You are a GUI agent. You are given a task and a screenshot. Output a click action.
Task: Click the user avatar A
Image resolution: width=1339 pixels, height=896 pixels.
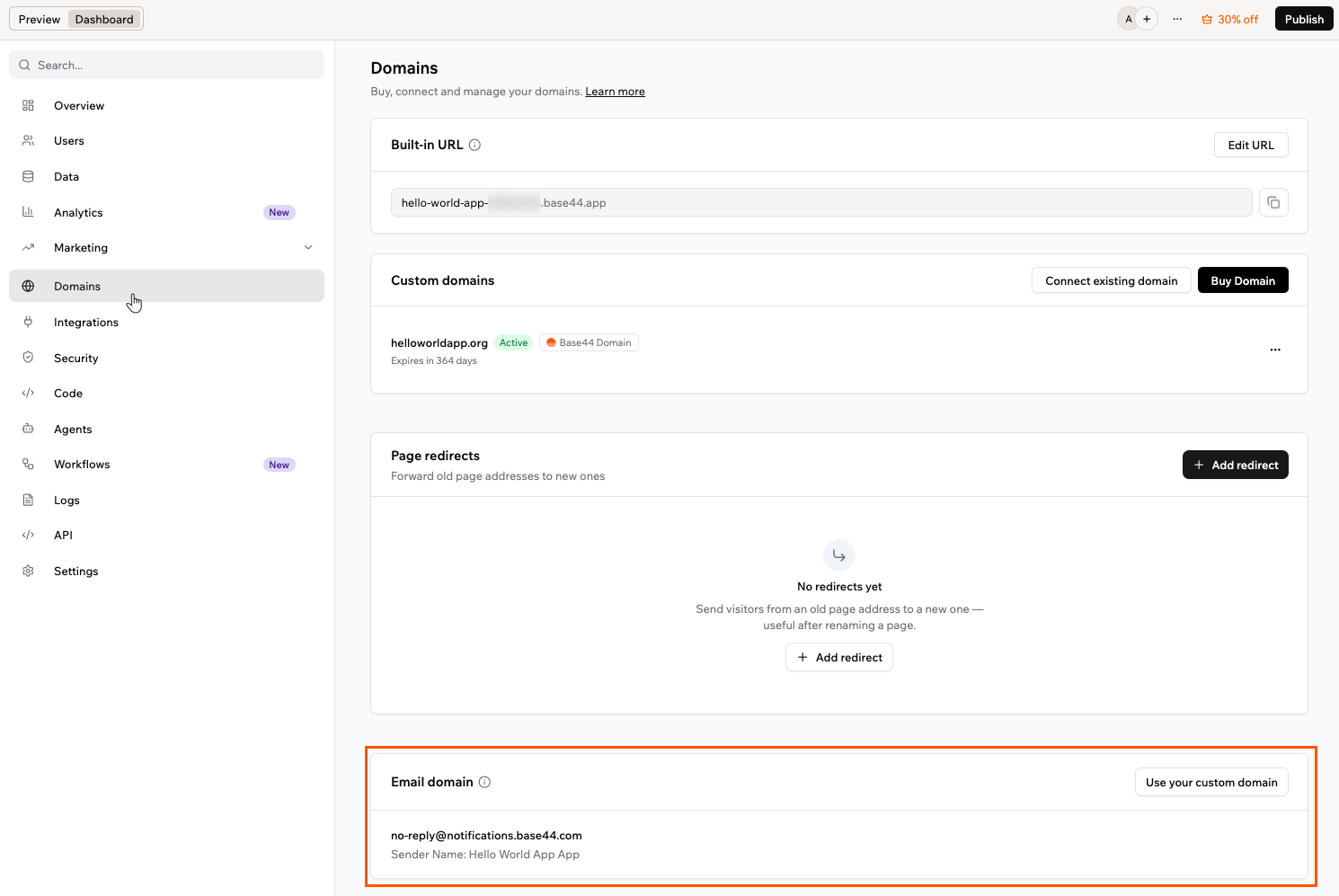click(x=1128, y=19)
